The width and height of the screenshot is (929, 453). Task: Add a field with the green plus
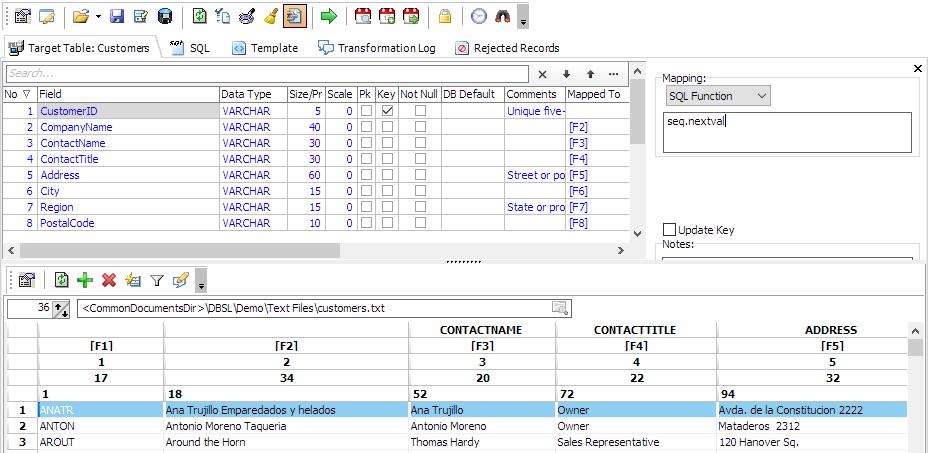pos(85,279)
